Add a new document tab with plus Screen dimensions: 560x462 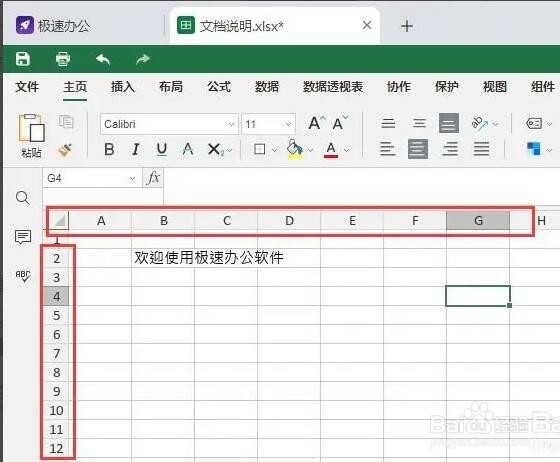pos(407,26)
